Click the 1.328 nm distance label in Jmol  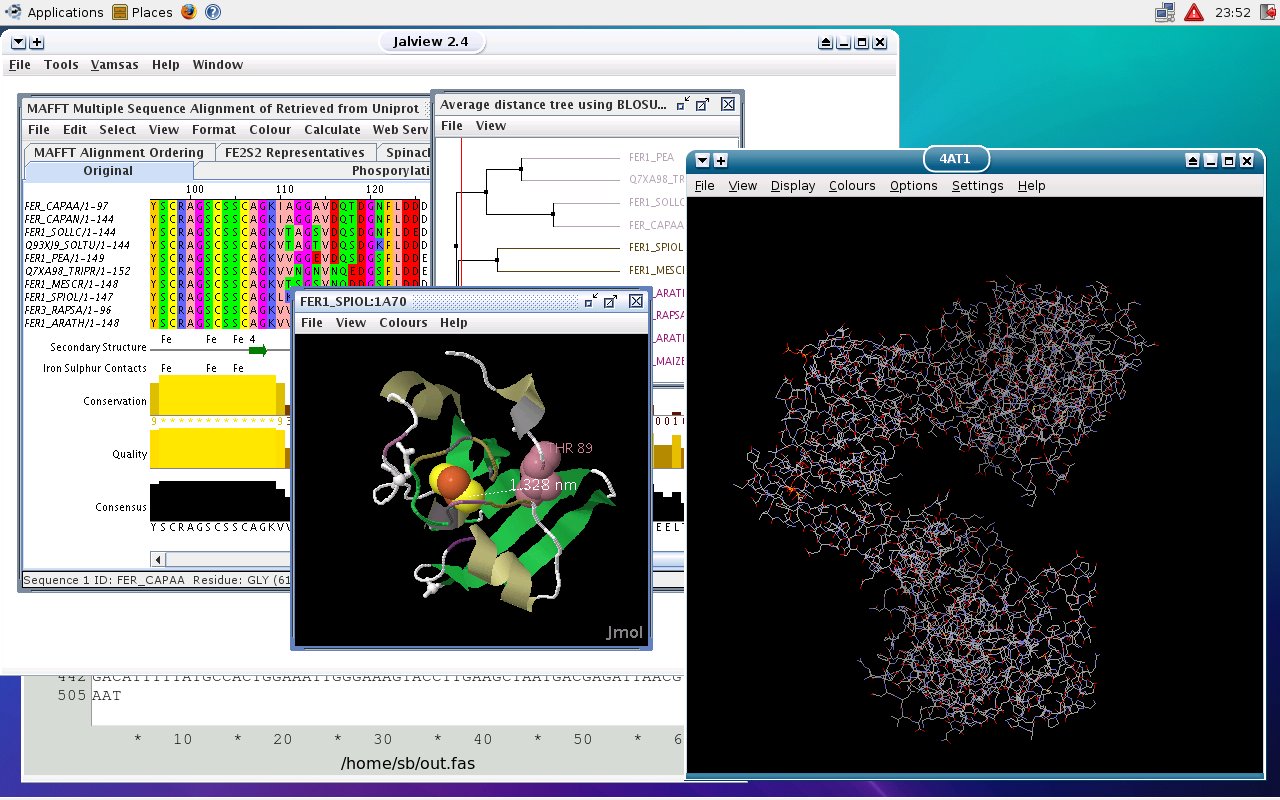click(543, 484)
